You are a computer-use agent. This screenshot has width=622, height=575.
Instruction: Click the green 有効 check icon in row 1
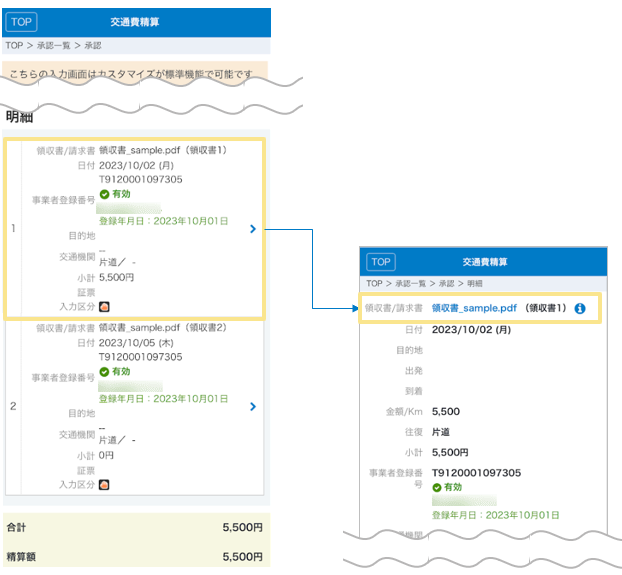click(x=105, y=194)
